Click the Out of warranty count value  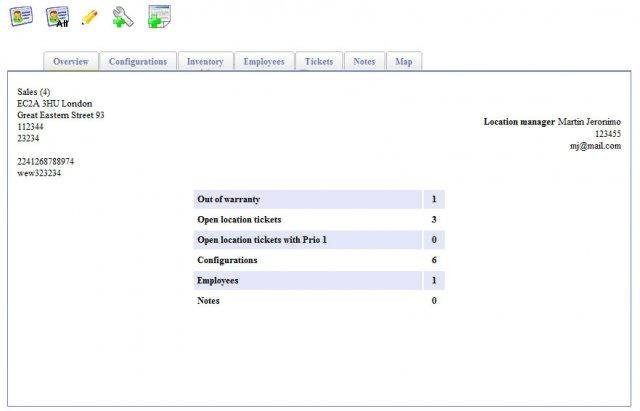pyautogui.click(x=434, y=199)
